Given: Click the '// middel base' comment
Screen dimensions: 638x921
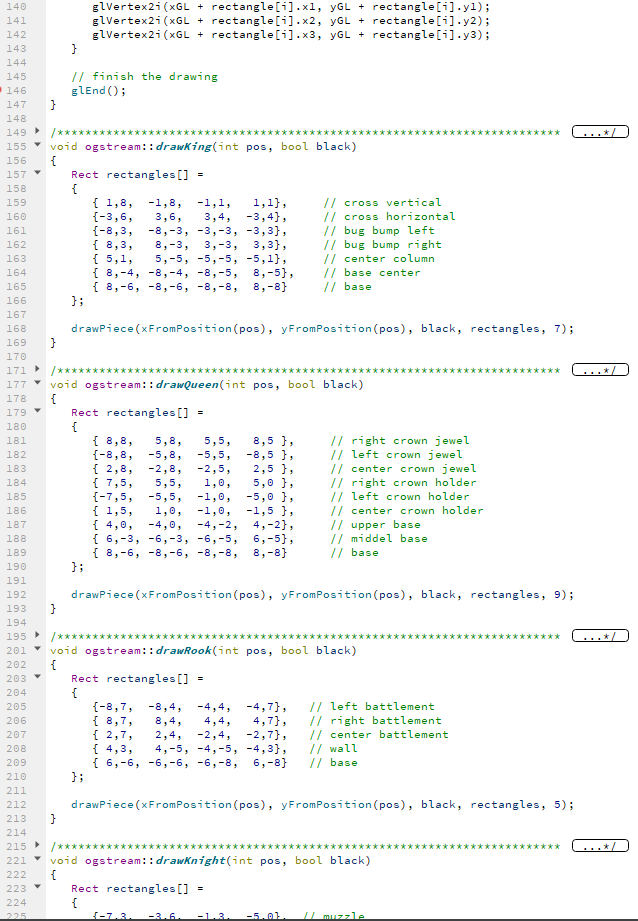Looking at the screenshot, I should (x=379, y=539).
